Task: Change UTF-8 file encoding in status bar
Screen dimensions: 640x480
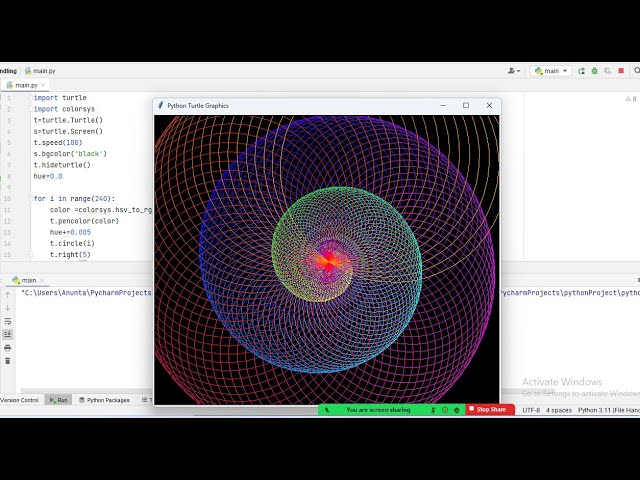Action: coord(531,410)
